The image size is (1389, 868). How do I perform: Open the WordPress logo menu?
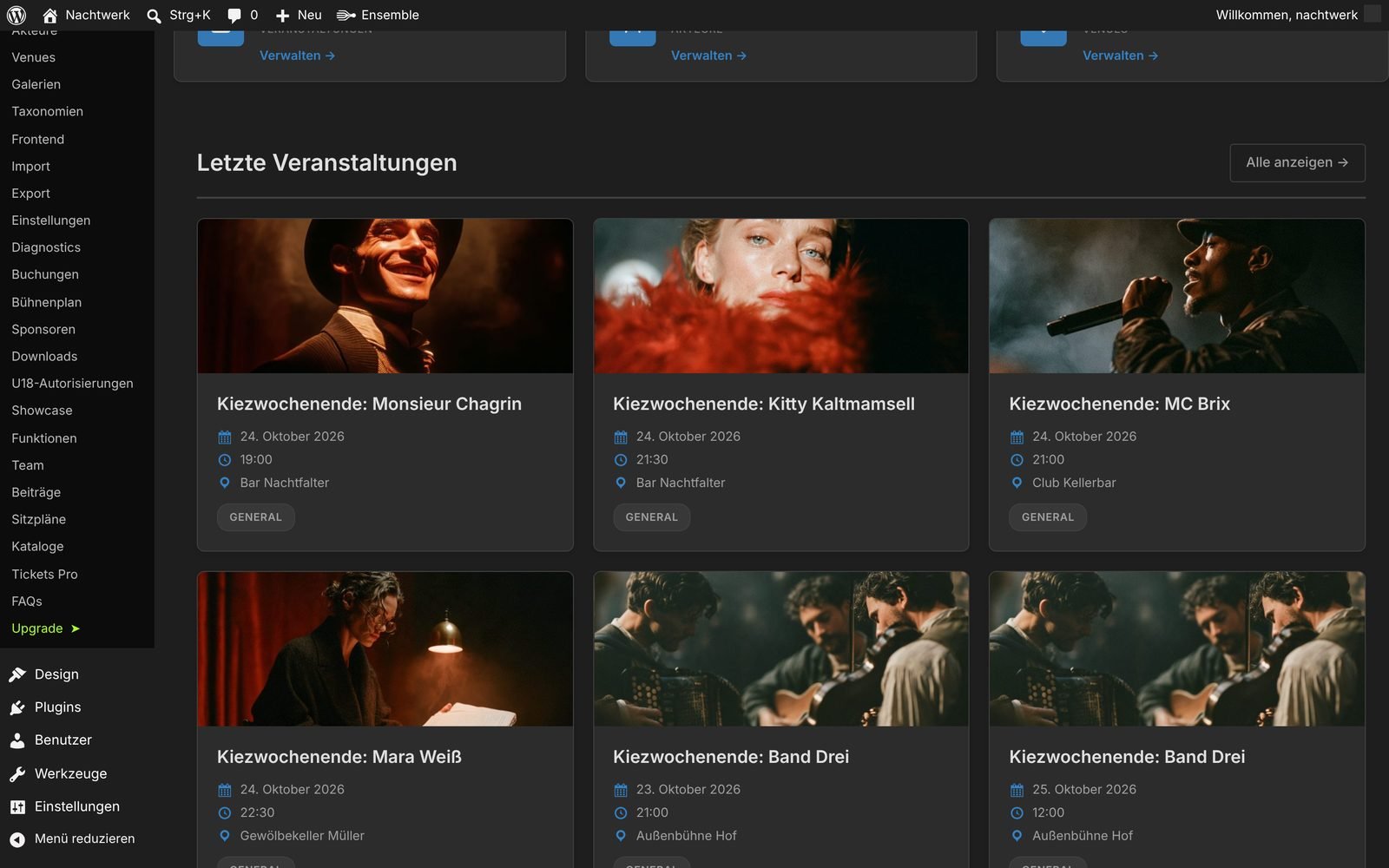(16, 15)
